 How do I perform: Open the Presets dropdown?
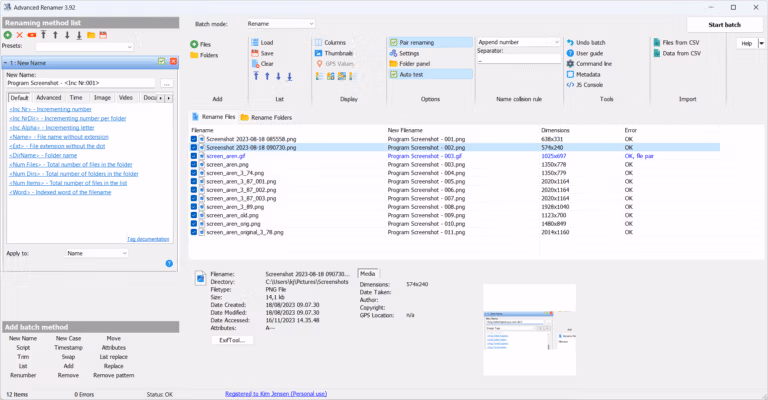(x=84, y=47)
